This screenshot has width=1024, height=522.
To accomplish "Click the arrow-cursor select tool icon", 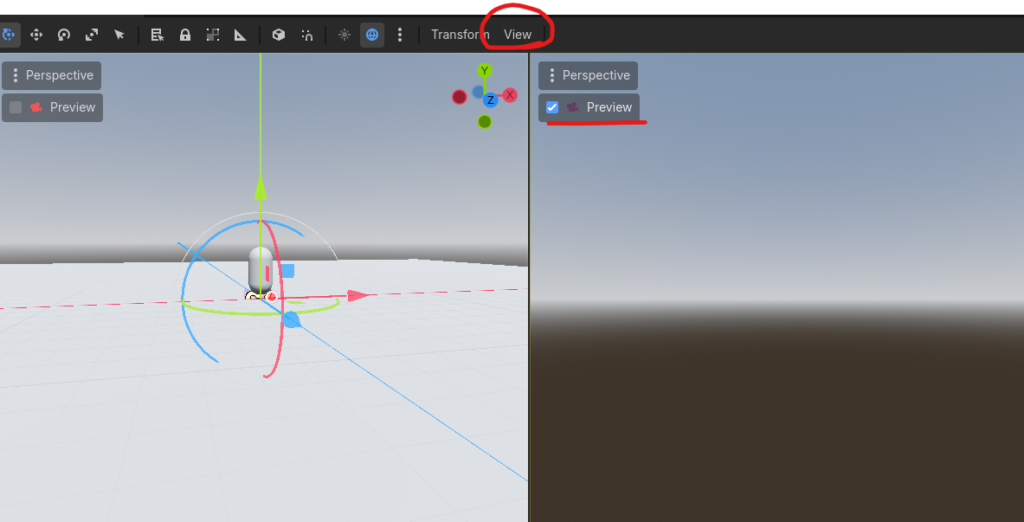I will 119,35.
